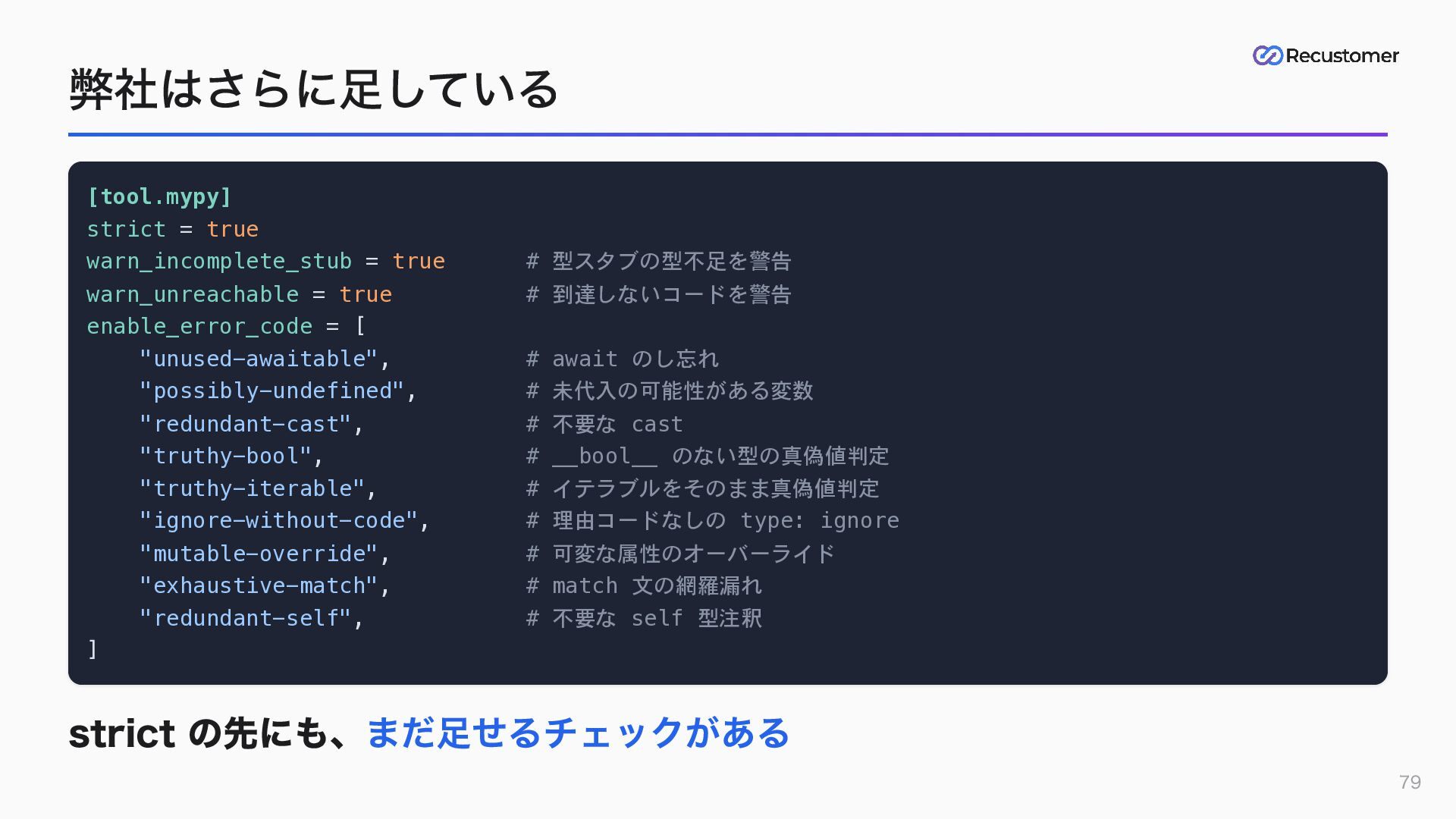Click the "truthy-bool" entry

232,456
